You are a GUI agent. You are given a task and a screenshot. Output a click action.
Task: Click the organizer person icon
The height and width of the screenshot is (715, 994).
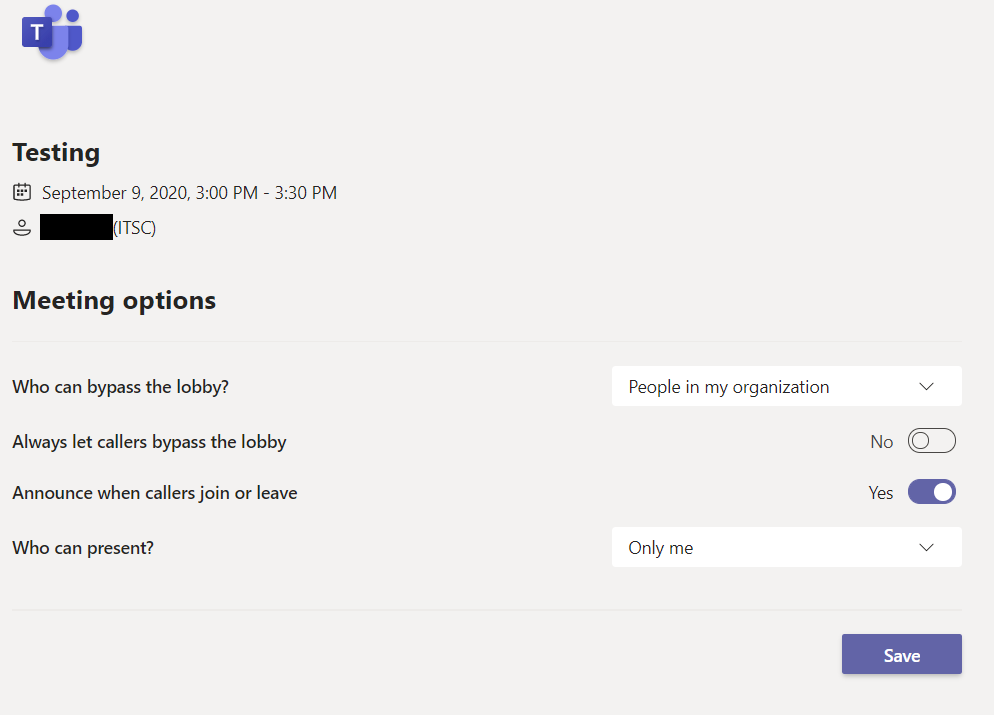[x=22, y=228]
